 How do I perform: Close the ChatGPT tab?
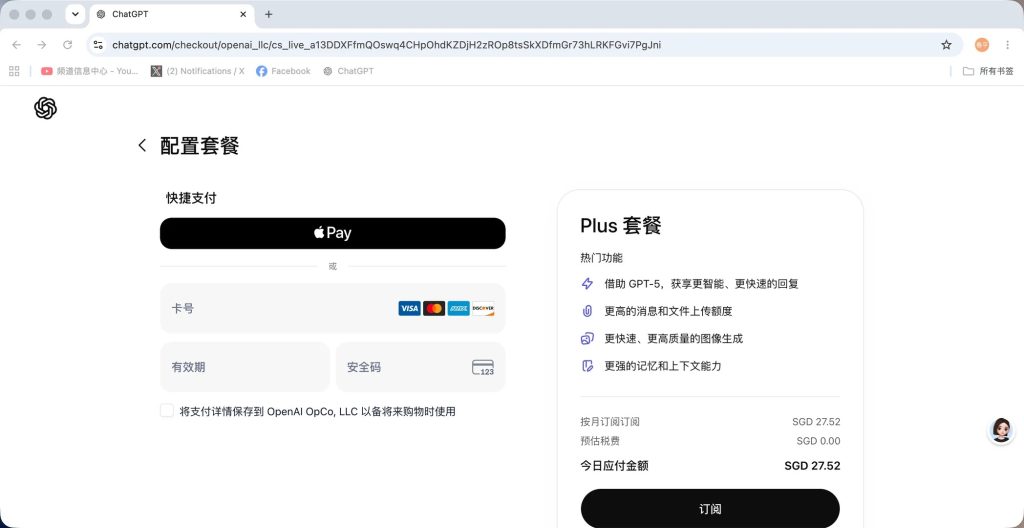[x=242, y=14]
